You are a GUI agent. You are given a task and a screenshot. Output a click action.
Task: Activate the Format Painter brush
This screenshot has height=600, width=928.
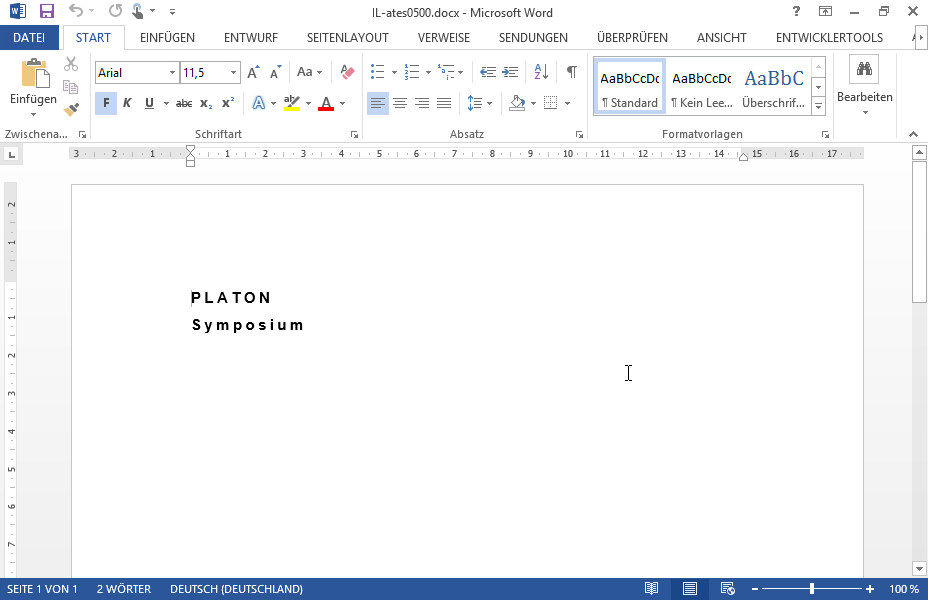[x=70, y=110]
